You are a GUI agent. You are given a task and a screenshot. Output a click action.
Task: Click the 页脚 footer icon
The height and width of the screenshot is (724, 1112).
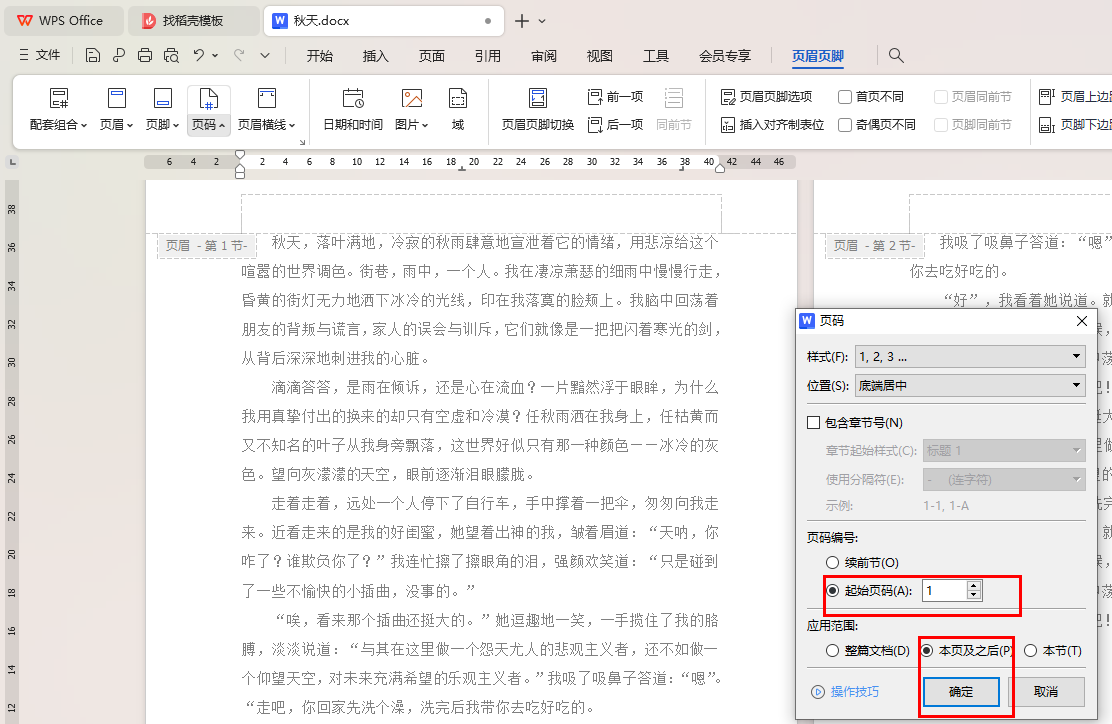point(162,98)
